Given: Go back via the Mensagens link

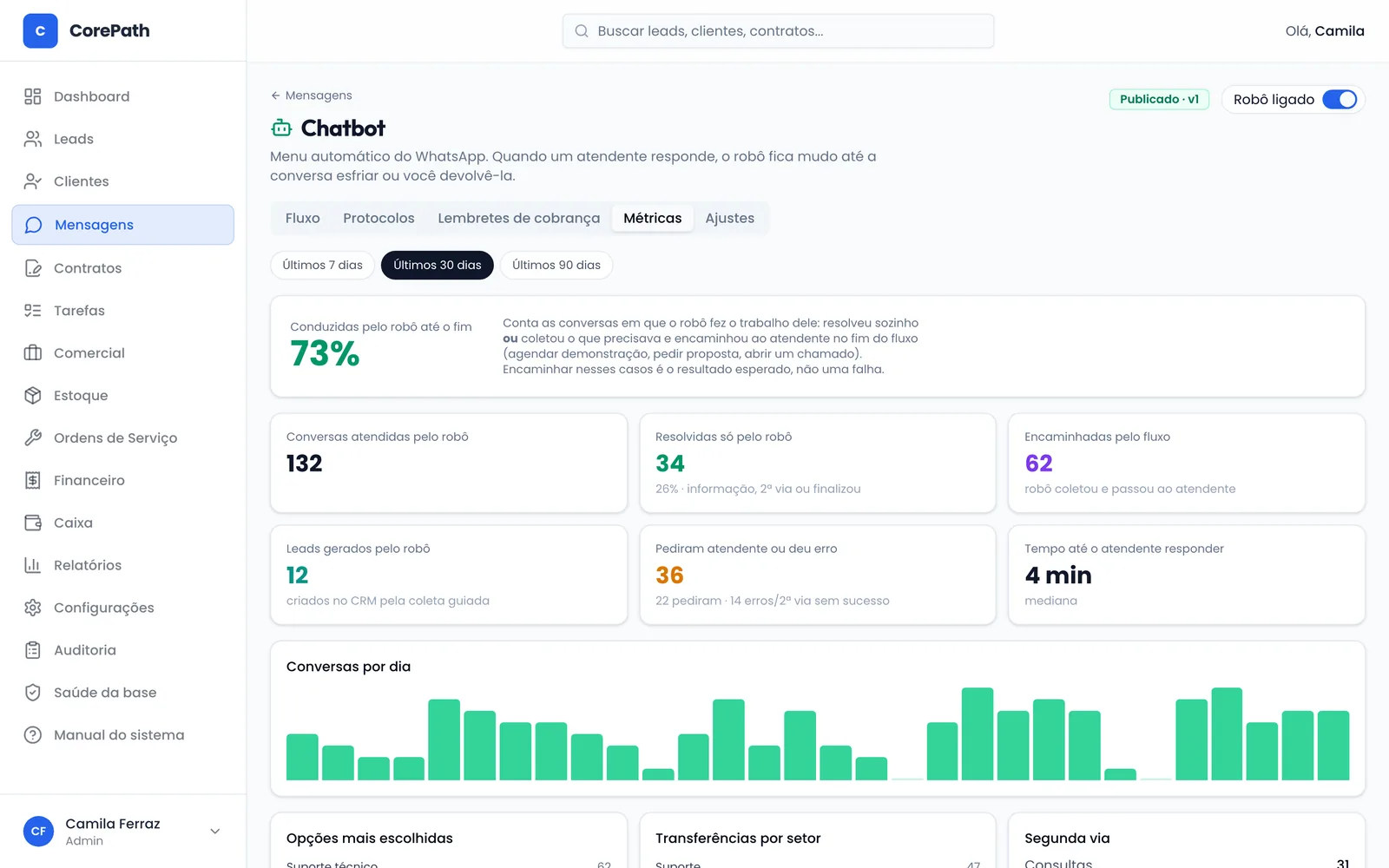Looking at the screenshot, I should (x=312, y=95).
